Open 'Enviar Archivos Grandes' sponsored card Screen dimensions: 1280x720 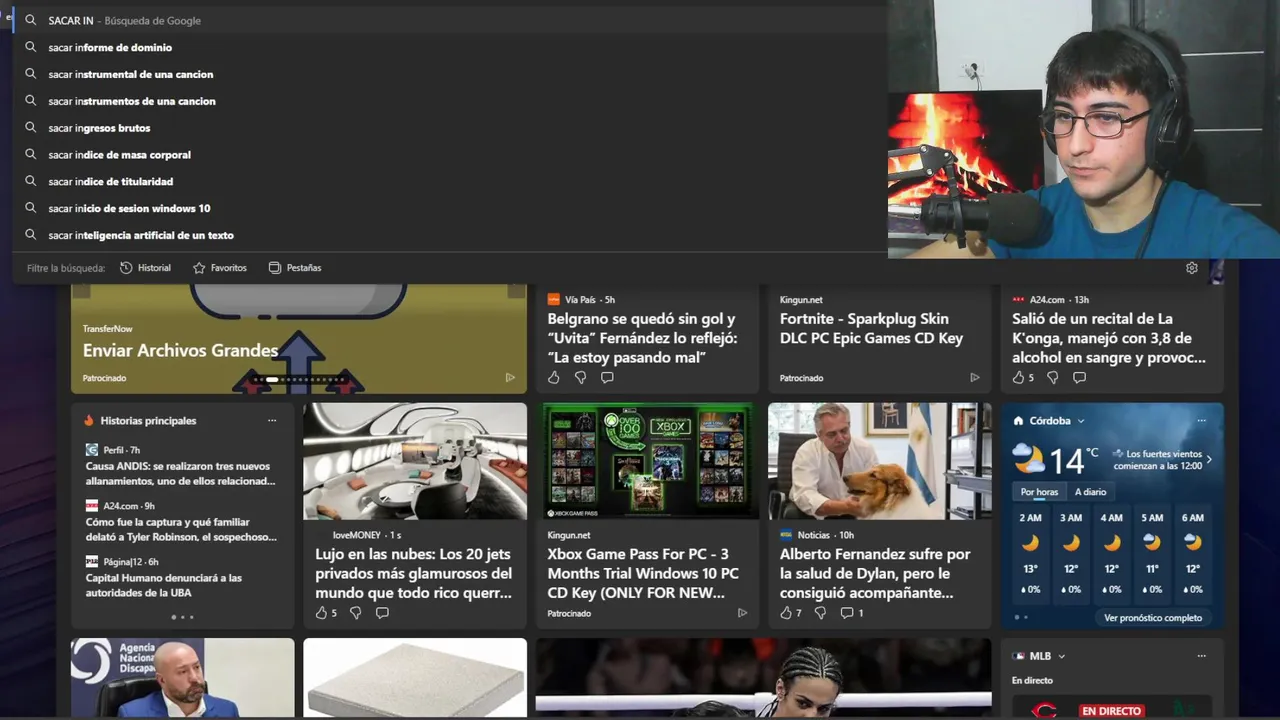pyautogui.click(x=180, y=351)
